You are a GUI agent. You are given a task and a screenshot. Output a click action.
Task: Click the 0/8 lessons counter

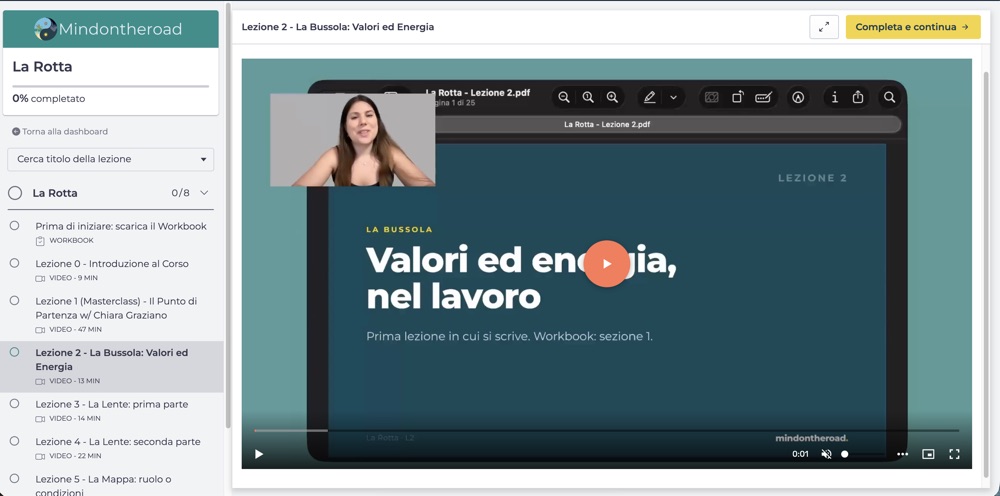coord(180,193)
